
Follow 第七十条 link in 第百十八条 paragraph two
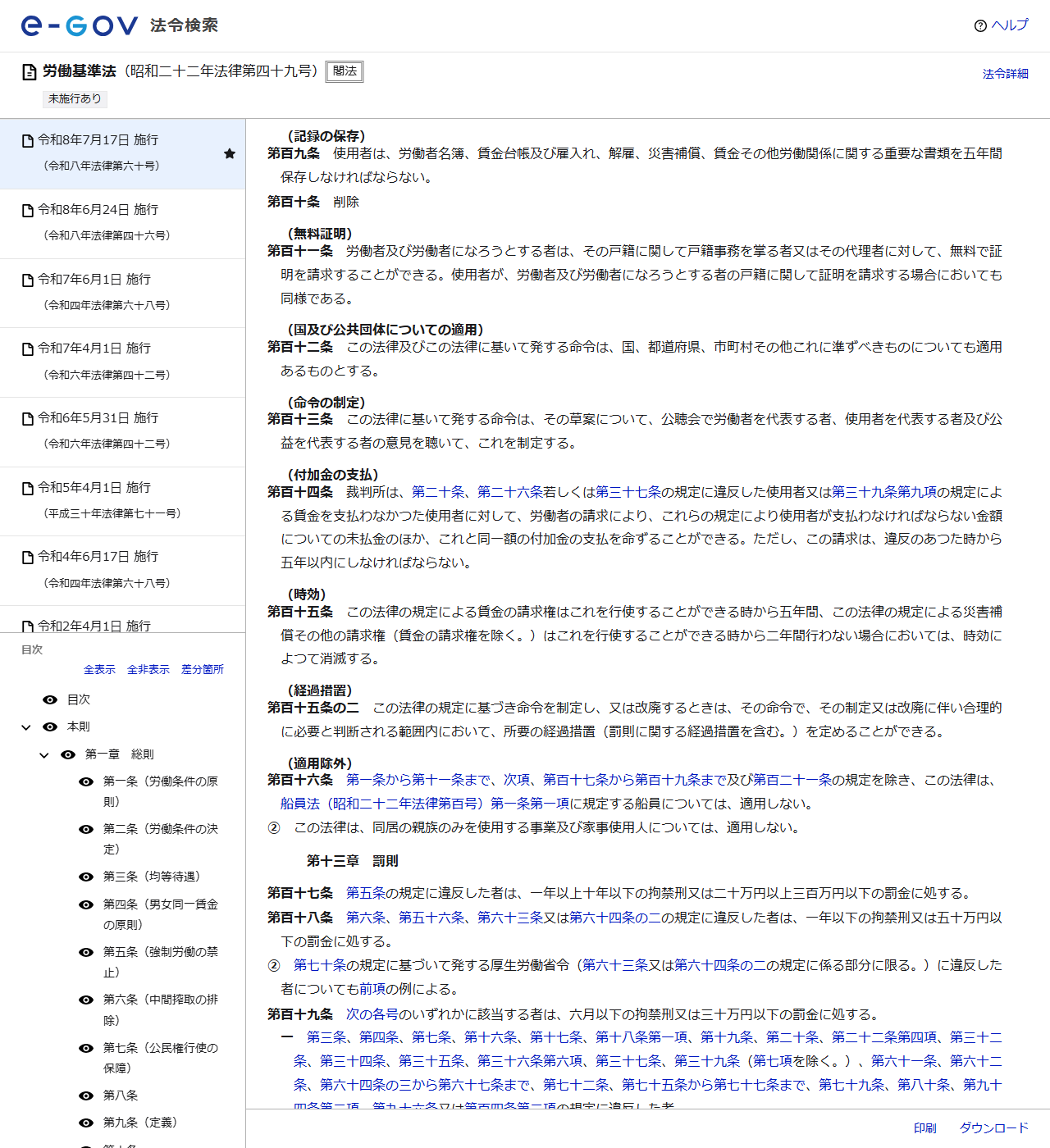[320, 965]
